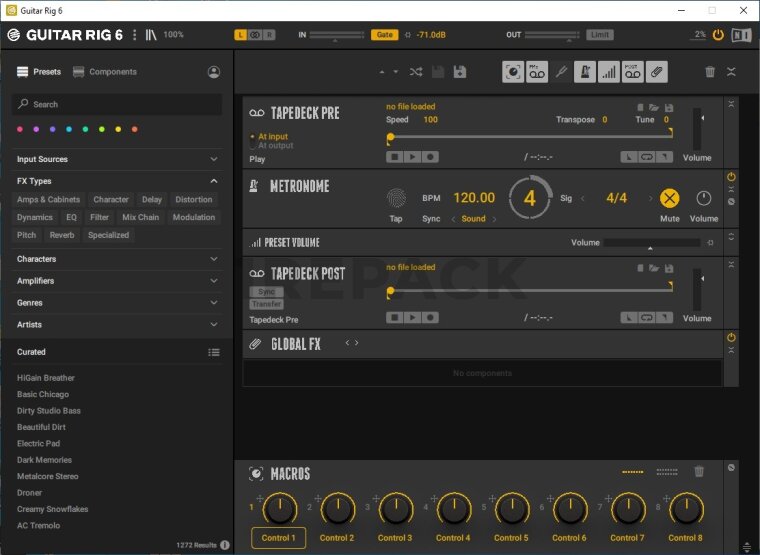
Task: Toggle the Metronome tool in the toolbar
Action: point(584,72)
